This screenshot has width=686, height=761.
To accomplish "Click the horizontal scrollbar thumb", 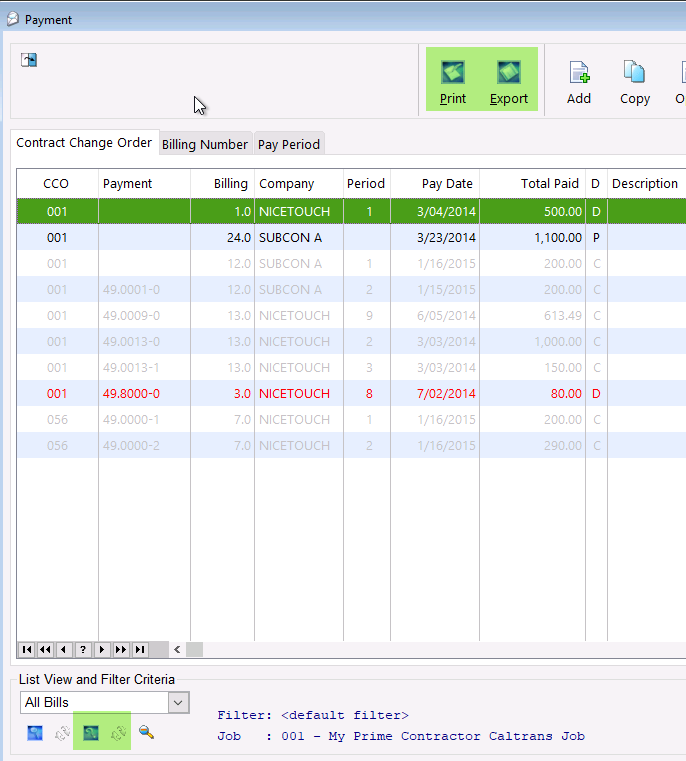I will click(194, 649).
